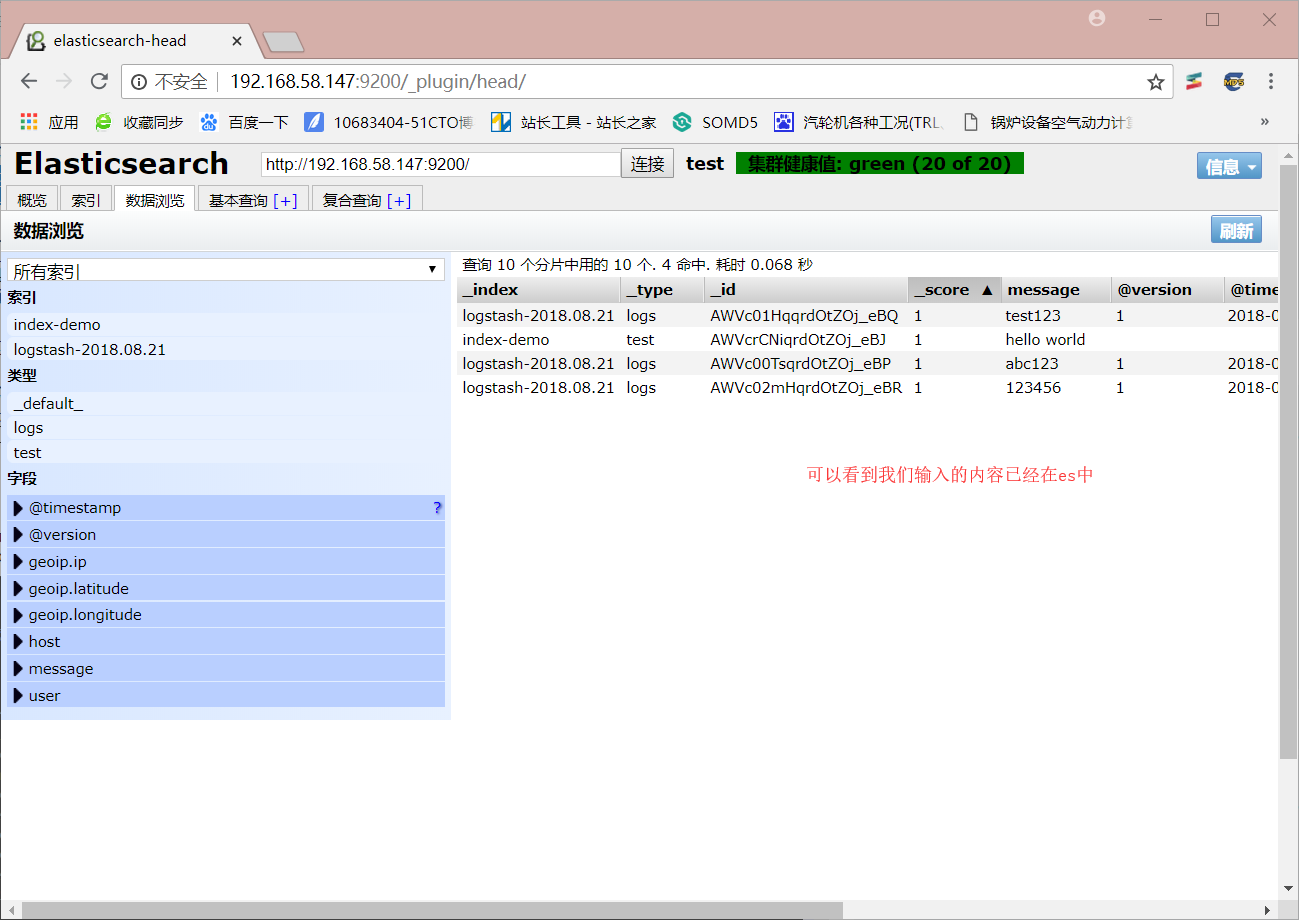Sort results by _index column
The width and height of the screenshot is (1299, 920).
[x=539, y=290]
